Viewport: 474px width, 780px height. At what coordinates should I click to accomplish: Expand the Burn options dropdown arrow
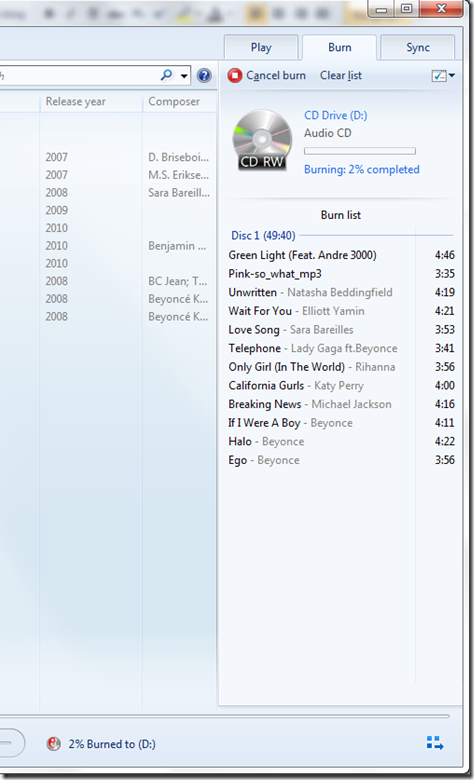pos(452,76)
